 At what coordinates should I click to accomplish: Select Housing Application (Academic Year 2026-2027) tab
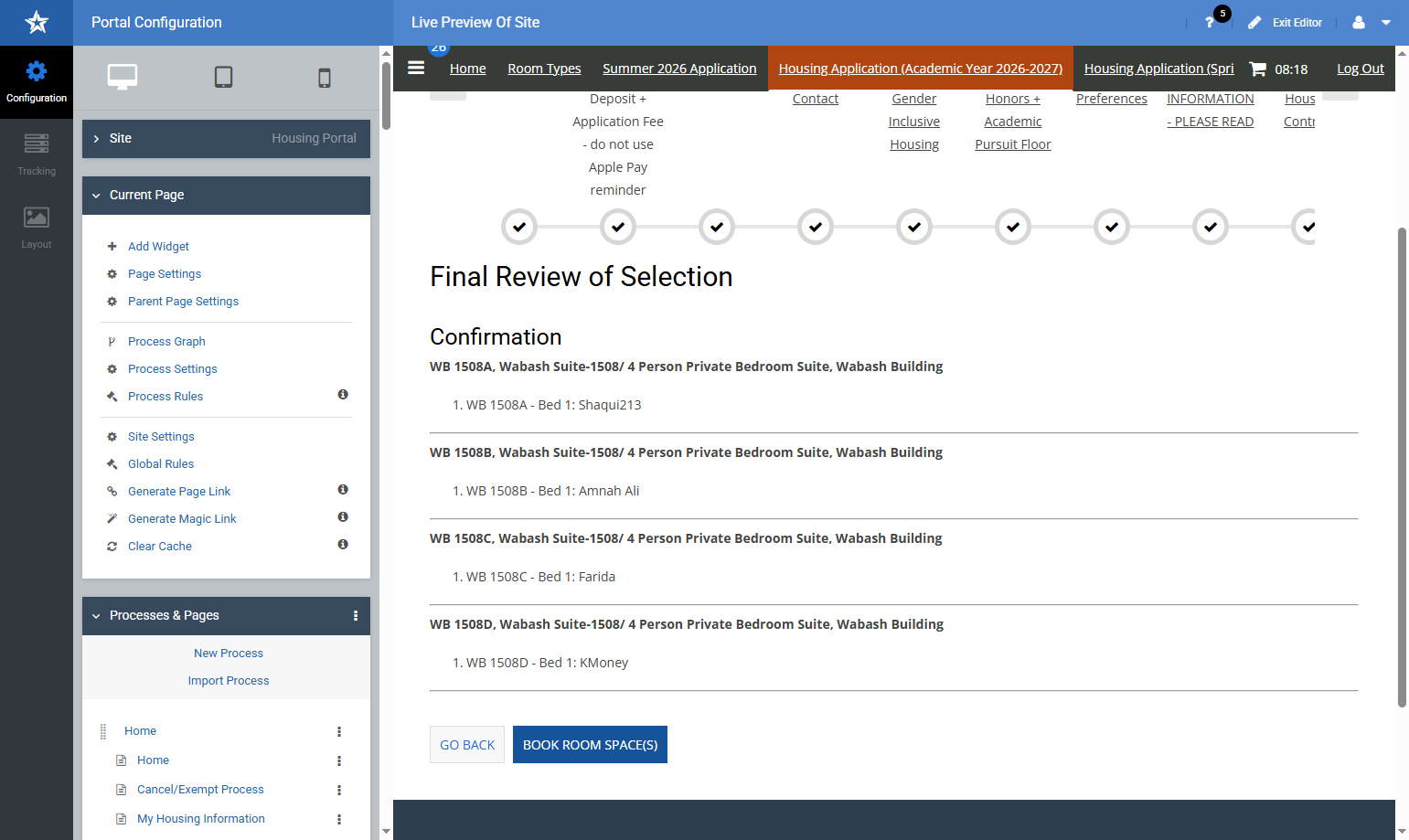921,69
